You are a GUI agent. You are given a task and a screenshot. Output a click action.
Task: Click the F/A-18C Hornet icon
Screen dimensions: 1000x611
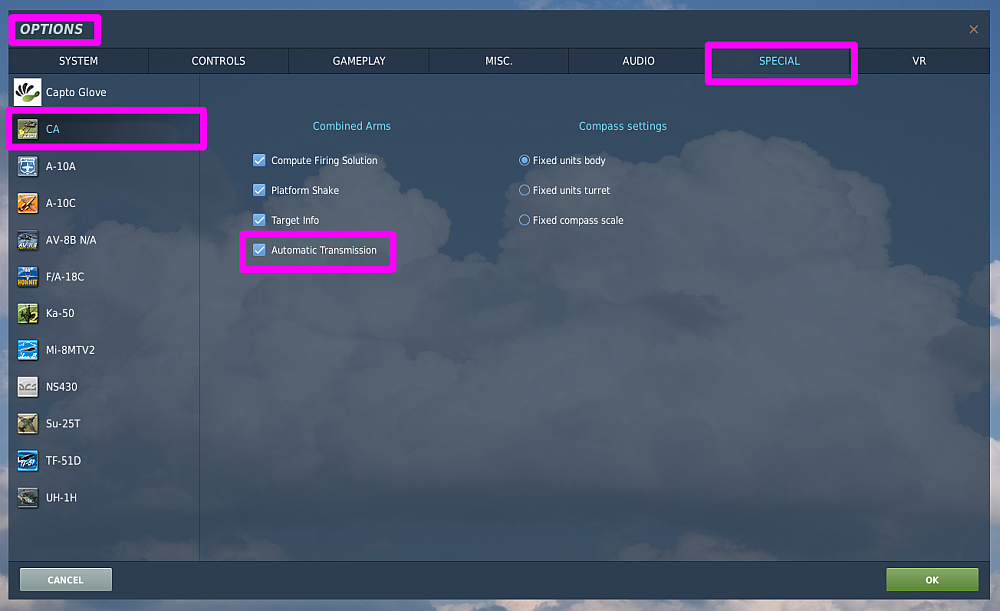tap(27, 277)
